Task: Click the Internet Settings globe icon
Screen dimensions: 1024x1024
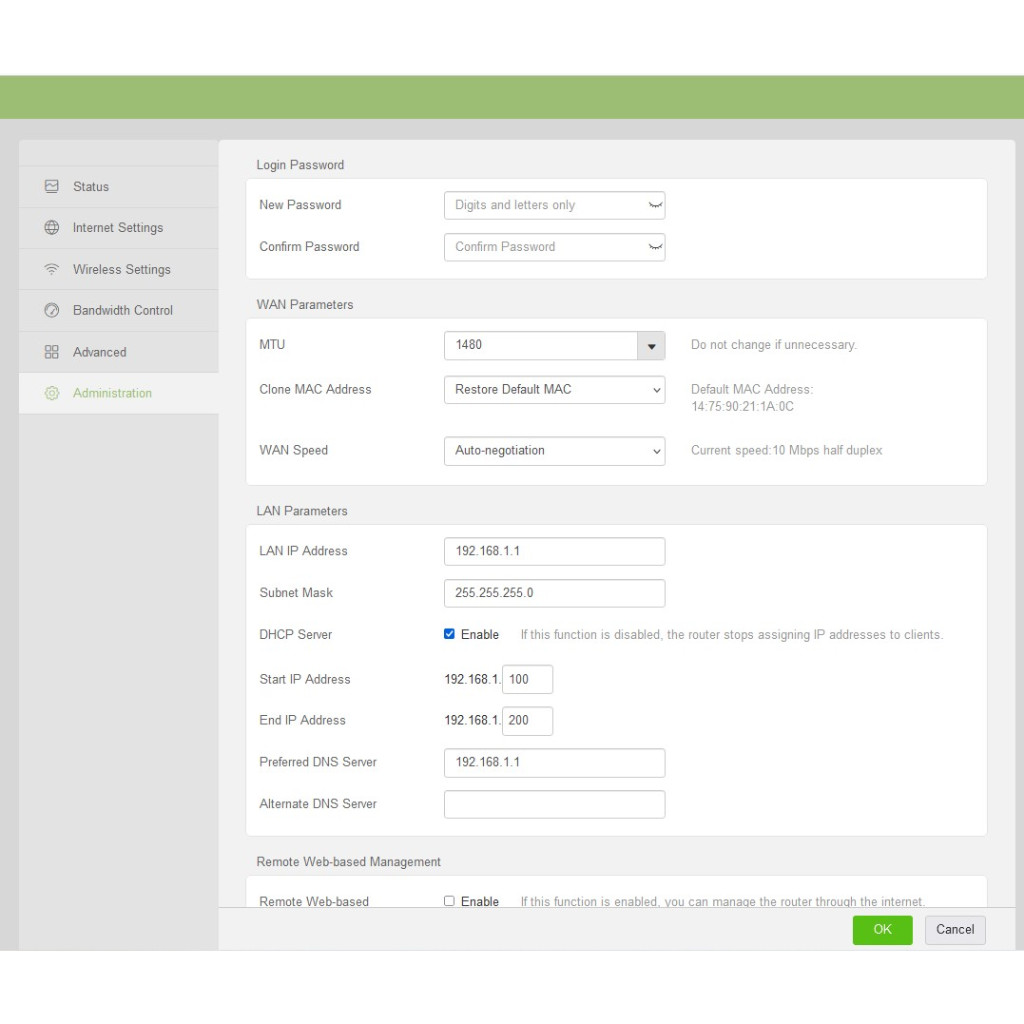Action: (x=52, y=228)
